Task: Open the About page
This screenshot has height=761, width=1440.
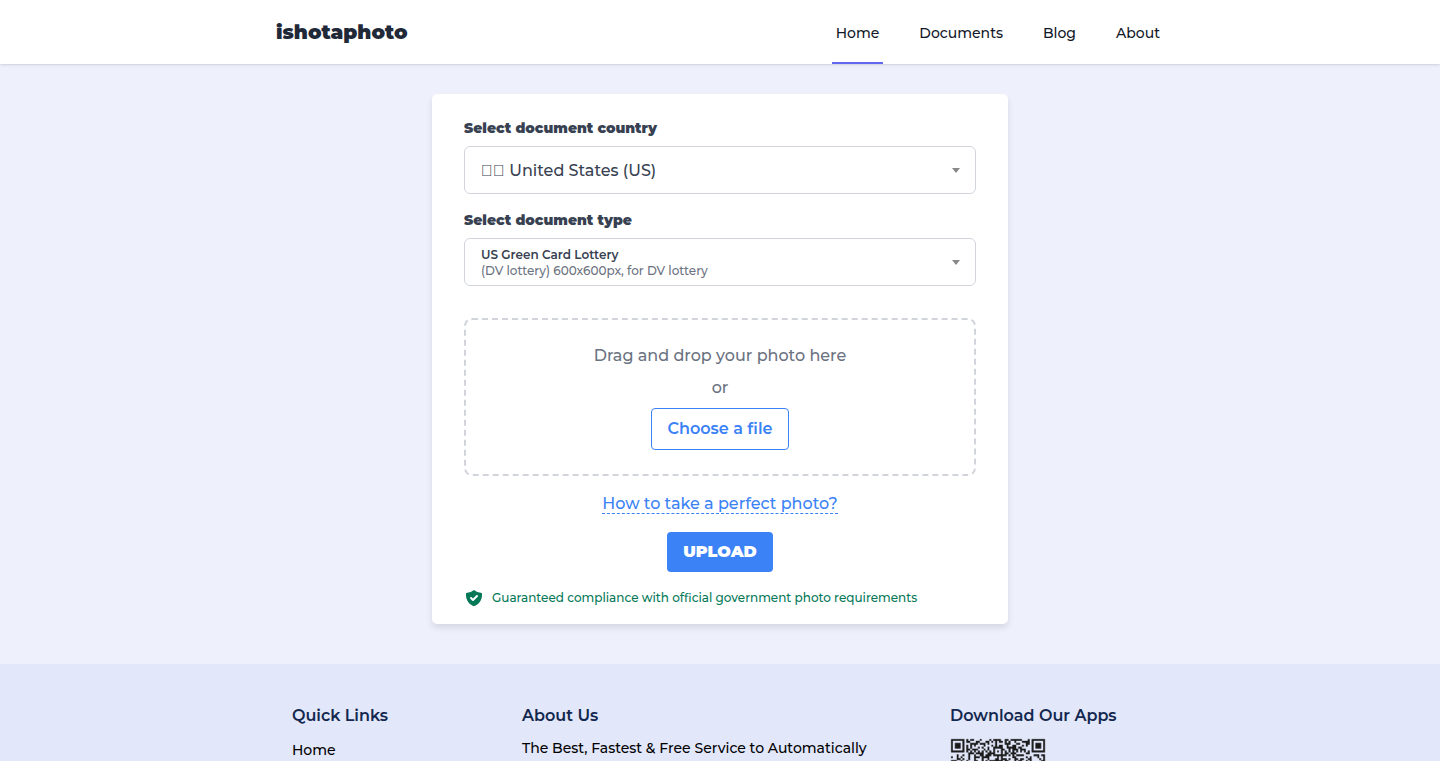Action: [1138, 33]
